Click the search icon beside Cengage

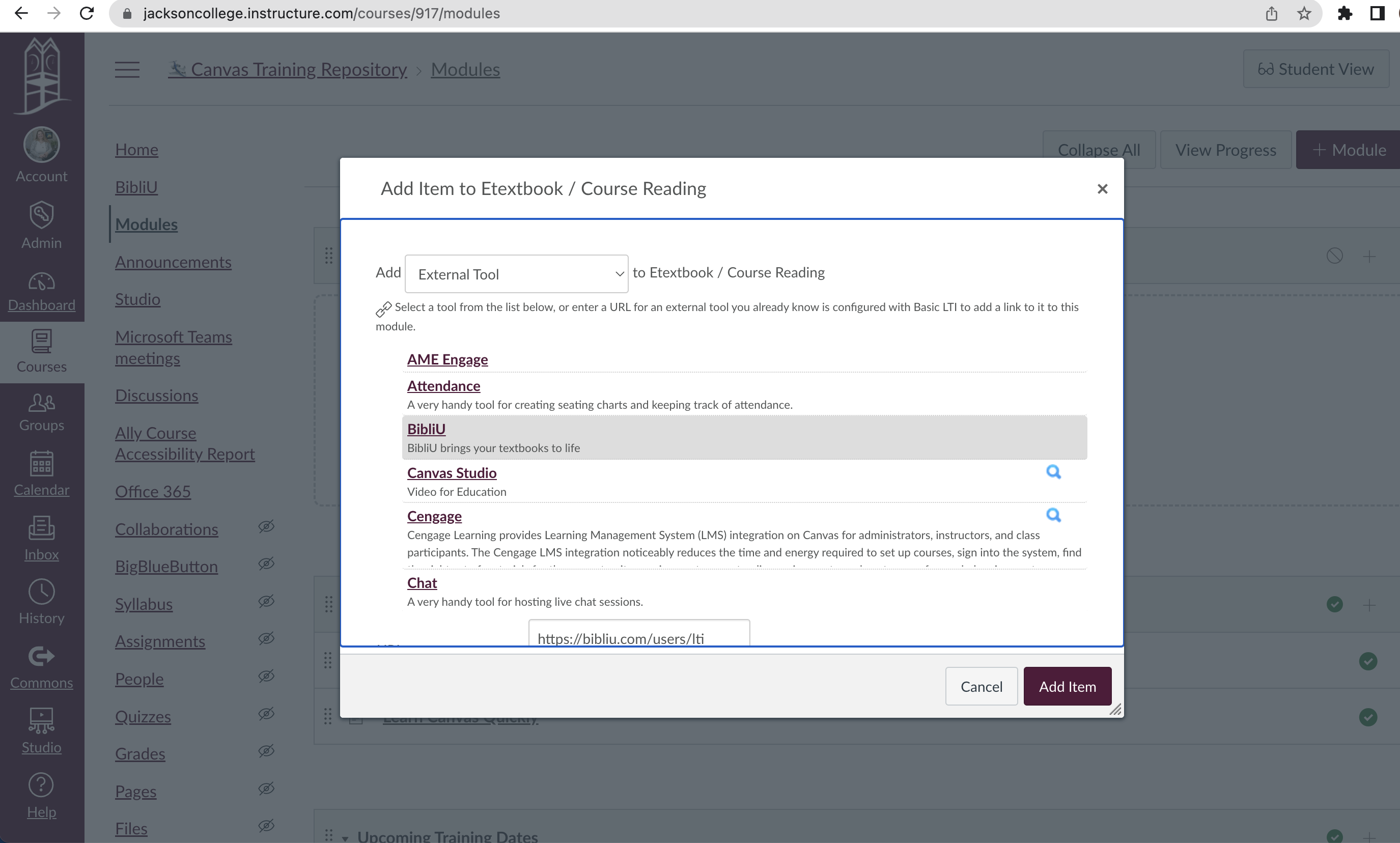1053,515
